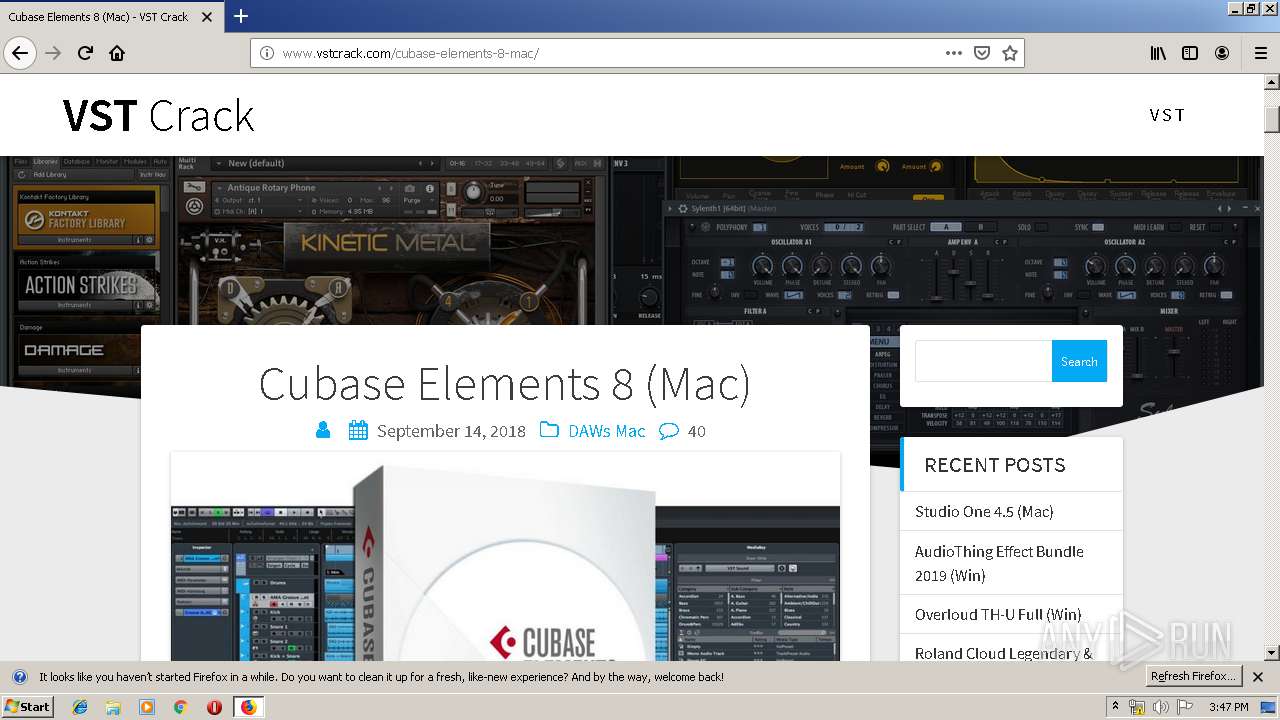This screenshot has height=720, width=1280.
Task: Open page actions three-dot menu
Action: (x=954, y=53)
